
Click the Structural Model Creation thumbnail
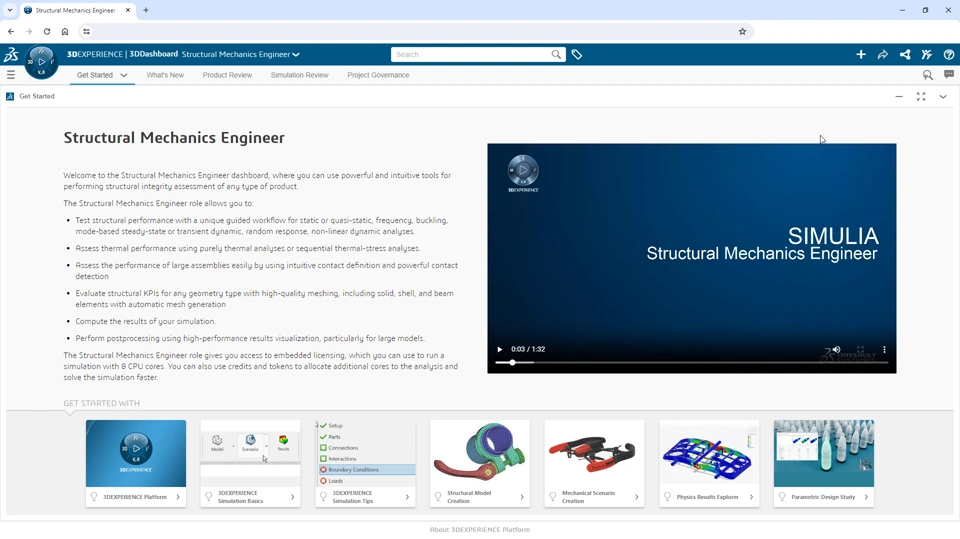point(480,453)
